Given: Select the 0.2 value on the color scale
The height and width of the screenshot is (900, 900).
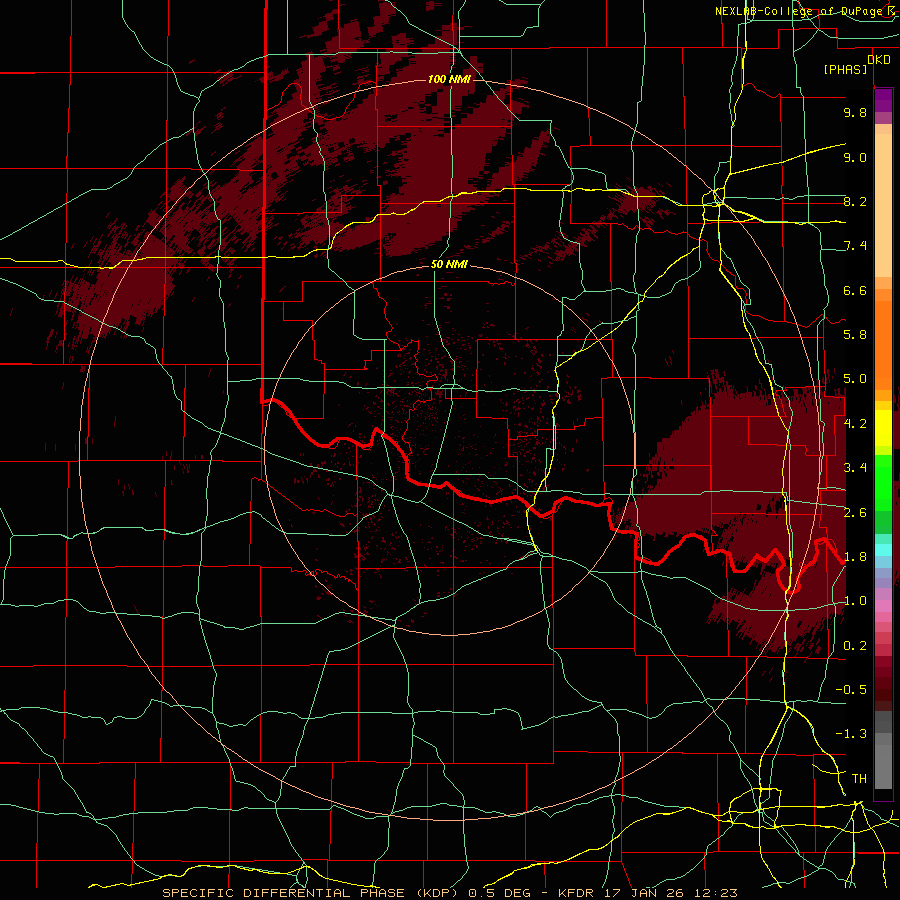Looking at the screenshot, I should tap(855, 645).
